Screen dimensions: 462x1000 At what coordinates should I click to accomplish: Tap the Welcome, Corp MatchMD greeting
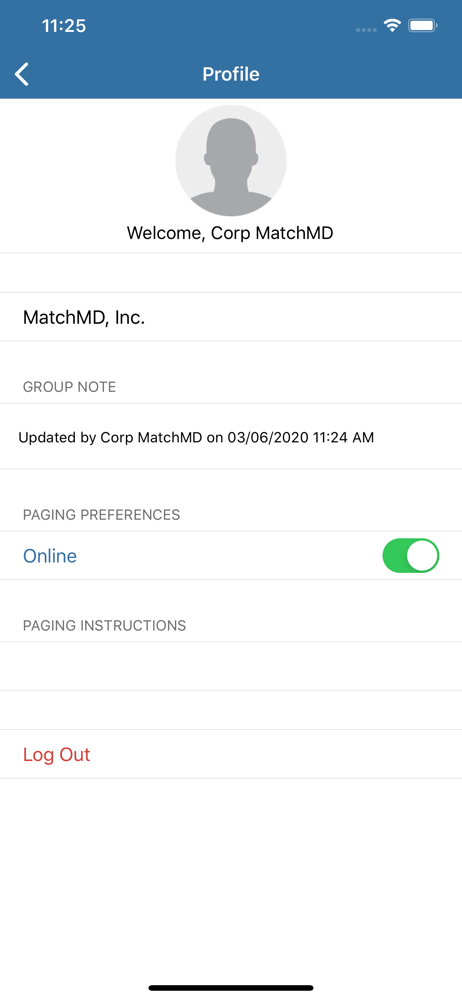click(230, 233)
